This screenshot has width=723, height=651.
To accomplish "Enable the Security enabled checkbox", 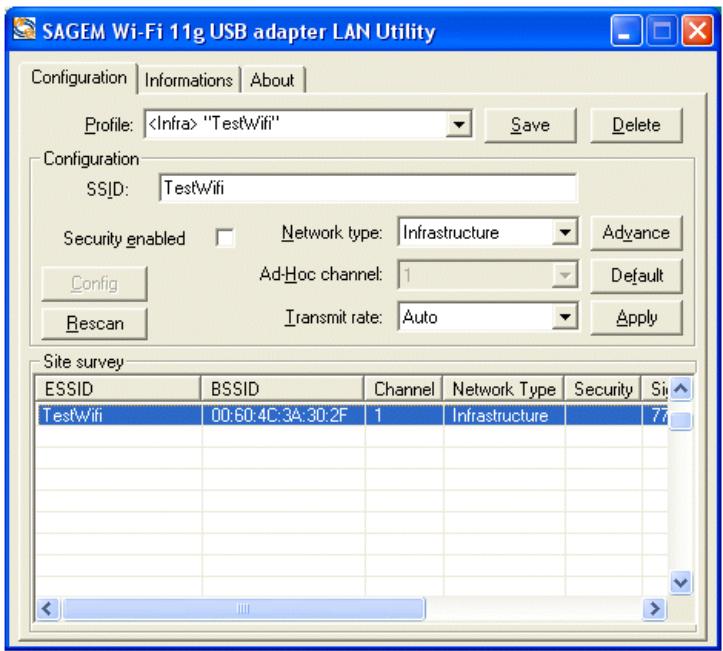I will pos(225,238).
